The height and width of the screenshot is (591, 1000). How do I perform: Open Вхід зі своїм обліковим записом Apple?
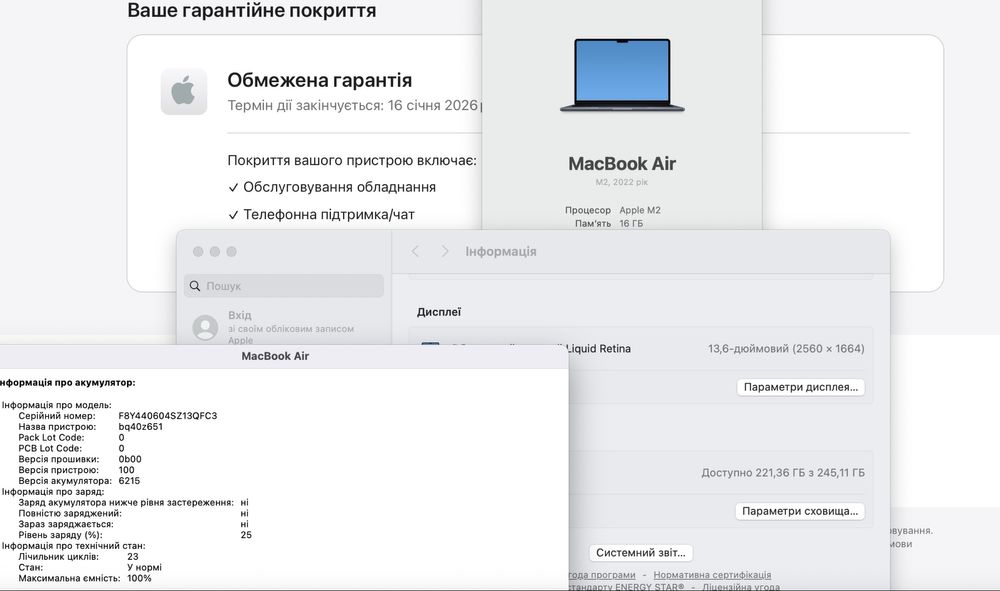pyautogui.click(x=284, y=327)
